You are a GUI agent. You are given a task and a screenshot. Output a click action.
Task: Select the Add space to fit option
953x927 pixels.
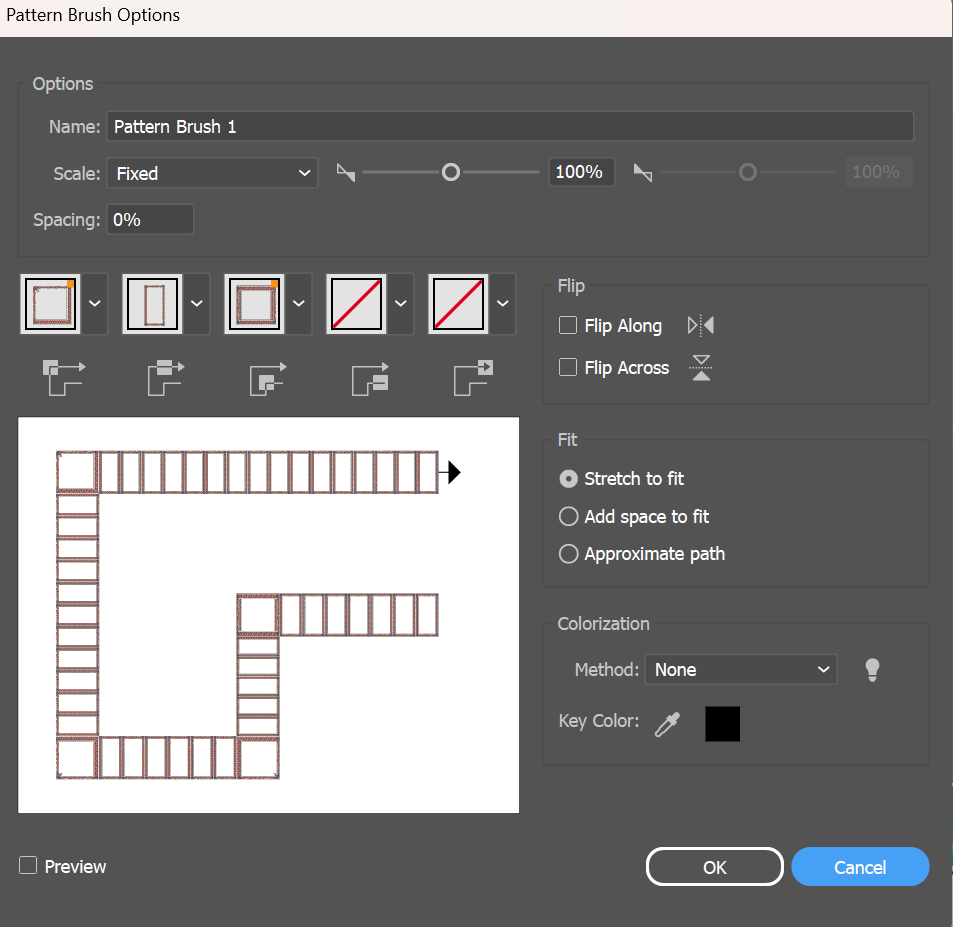[569, 517]
